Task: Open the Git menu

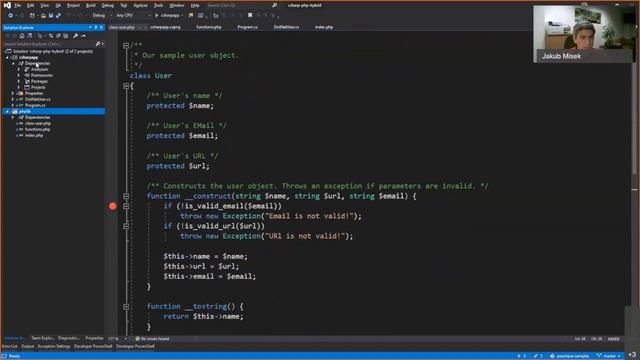Action: click(x=58, y=5)
